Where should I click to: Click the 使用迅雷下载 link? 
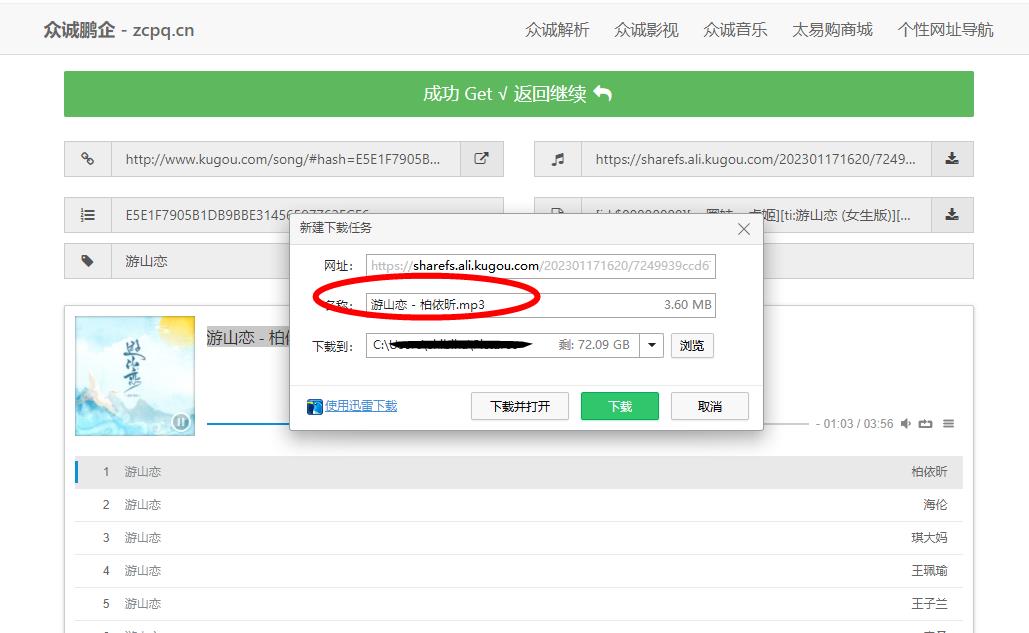point(361,406)
